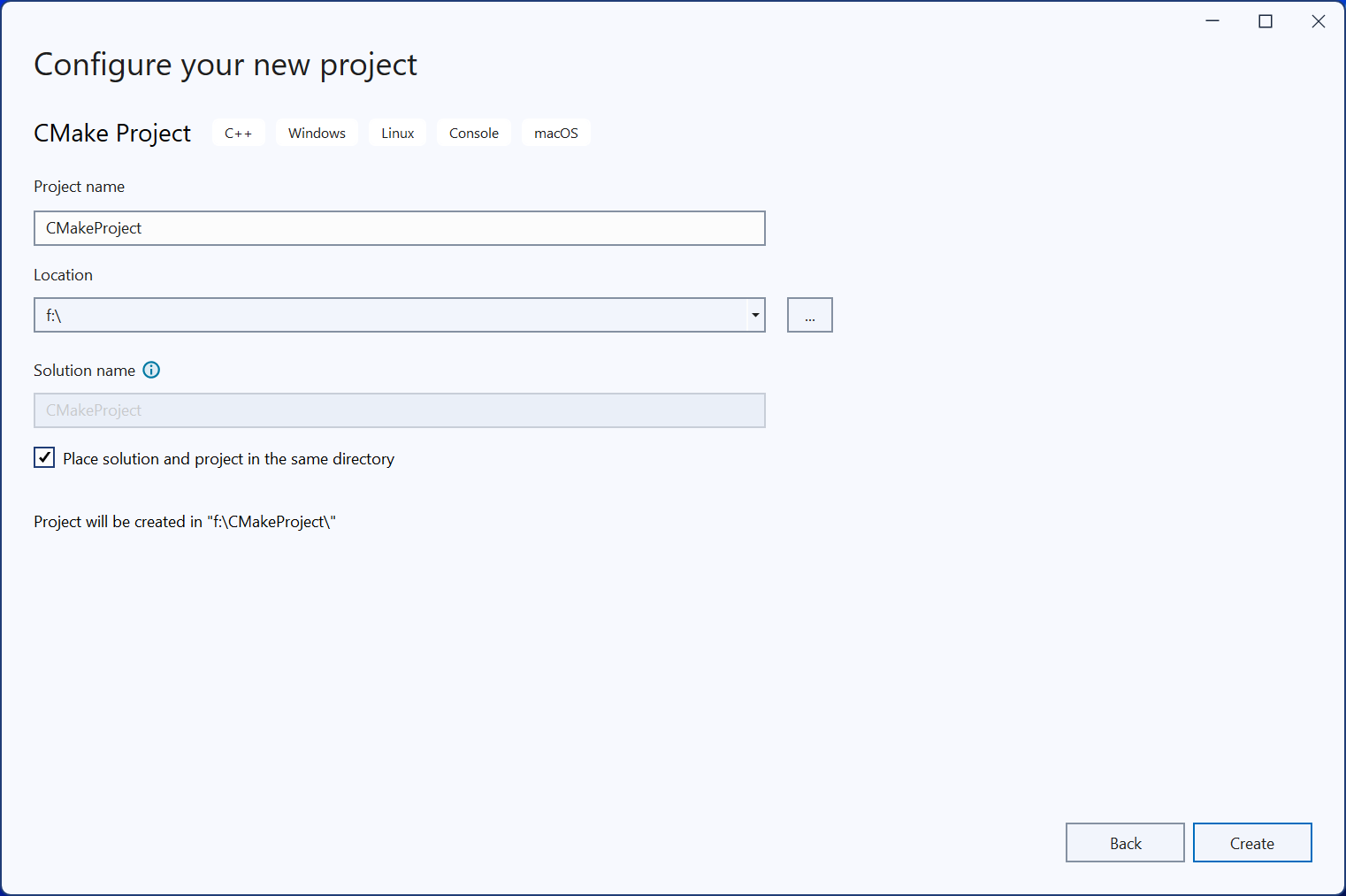Screen dimensions: 1346x896
Task: Click the info icon beside Solution name
Action: pyautogui.click(x=151, y=371)
